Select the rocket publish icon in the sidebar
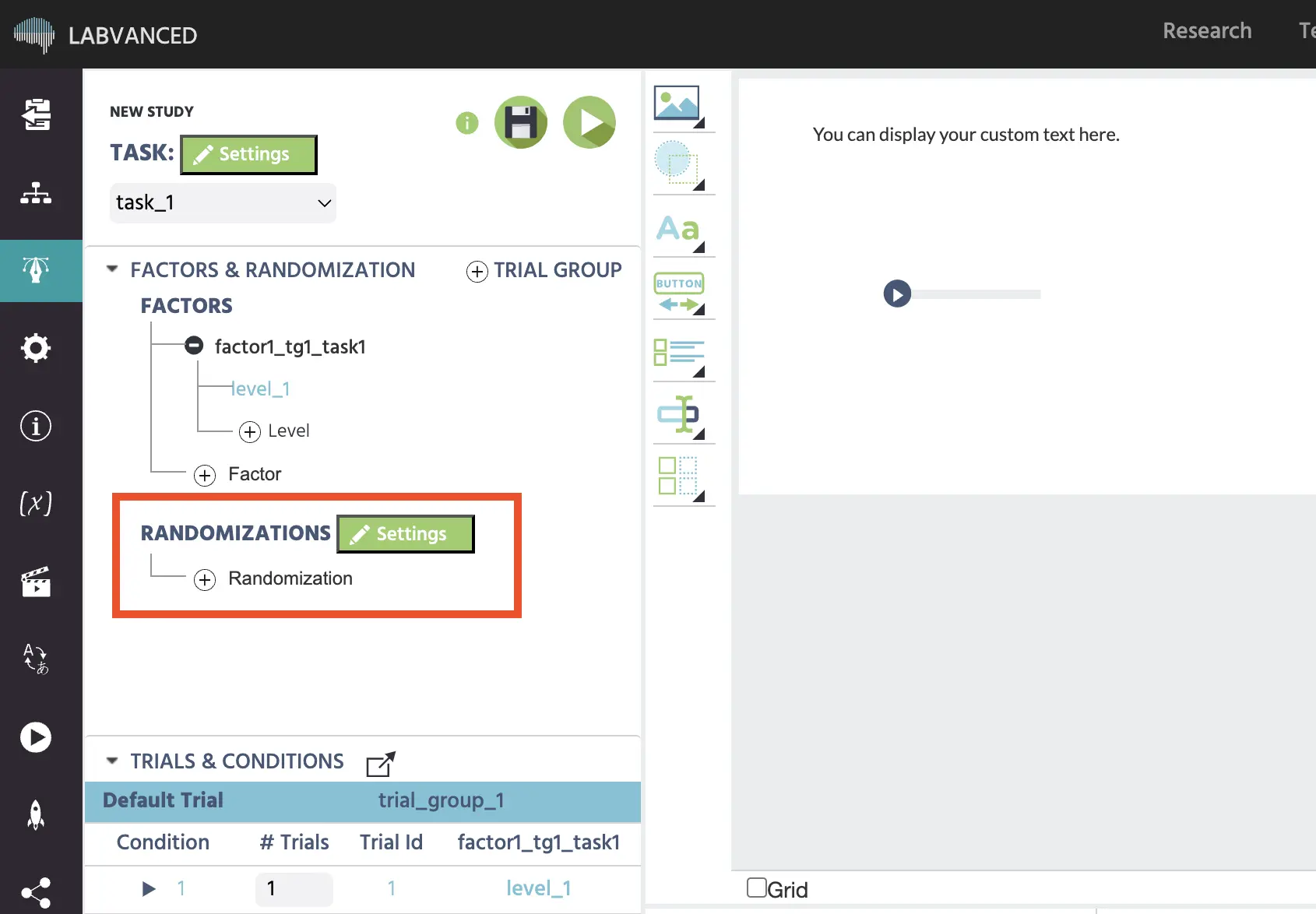Viewport: 1316px width, 914px height. tap(35, 814)
